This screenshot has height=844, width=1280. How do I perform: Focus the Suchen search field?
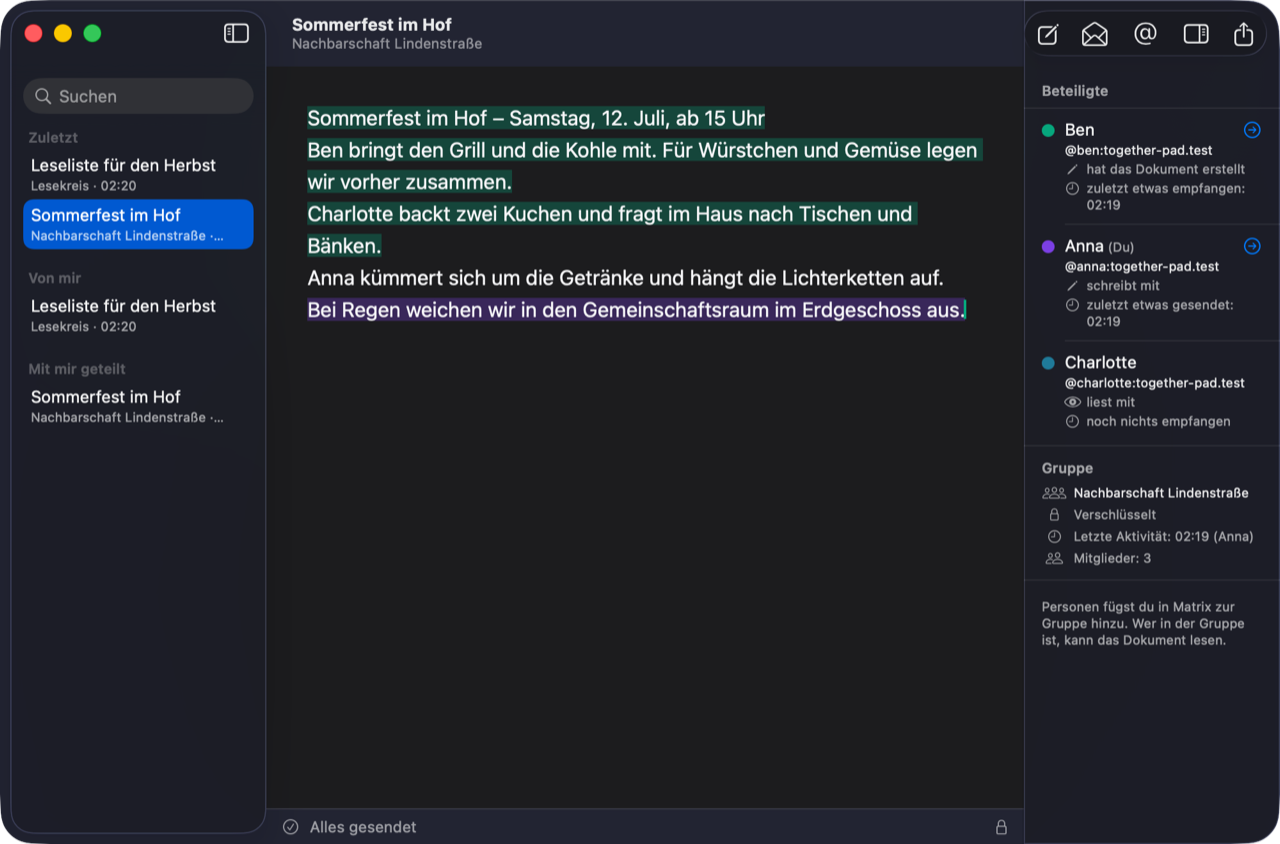point(138,96)
